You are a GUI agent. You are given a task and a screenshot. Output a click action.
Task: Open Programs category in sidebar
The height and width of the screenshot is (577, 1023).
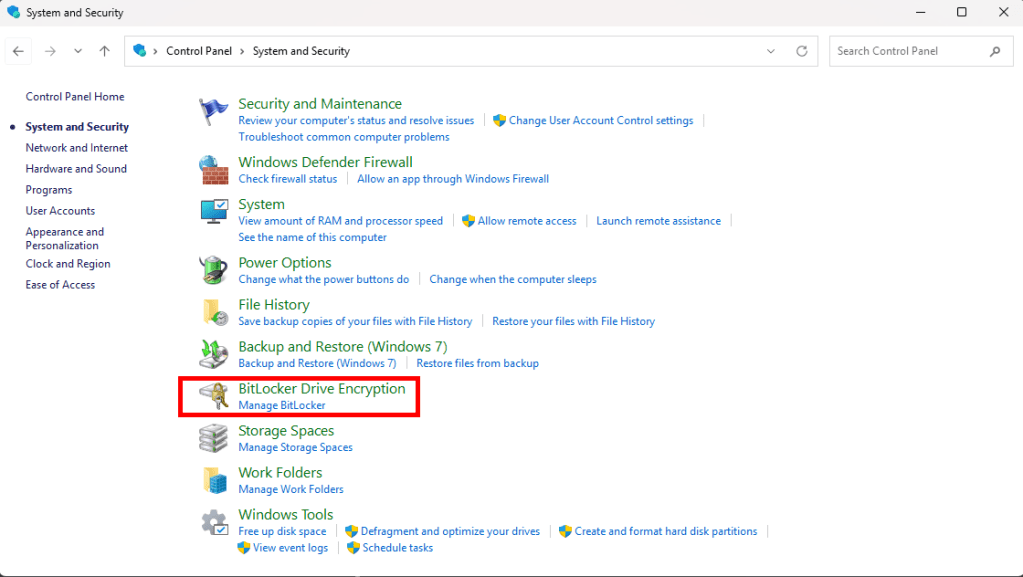(x=49, y=190)
